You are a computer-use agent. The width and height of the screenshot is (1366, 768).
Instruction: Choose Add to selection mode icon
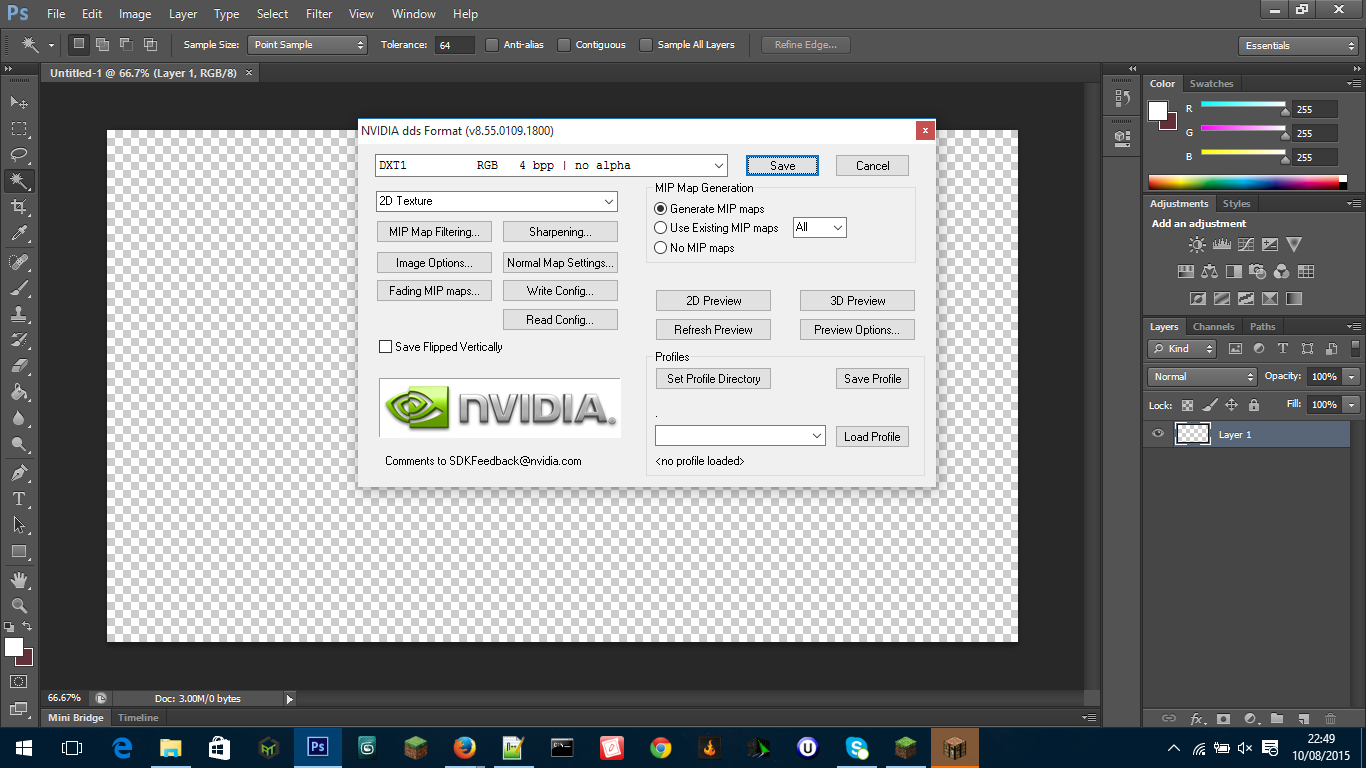pyautogui.click(x=102, y=44)
